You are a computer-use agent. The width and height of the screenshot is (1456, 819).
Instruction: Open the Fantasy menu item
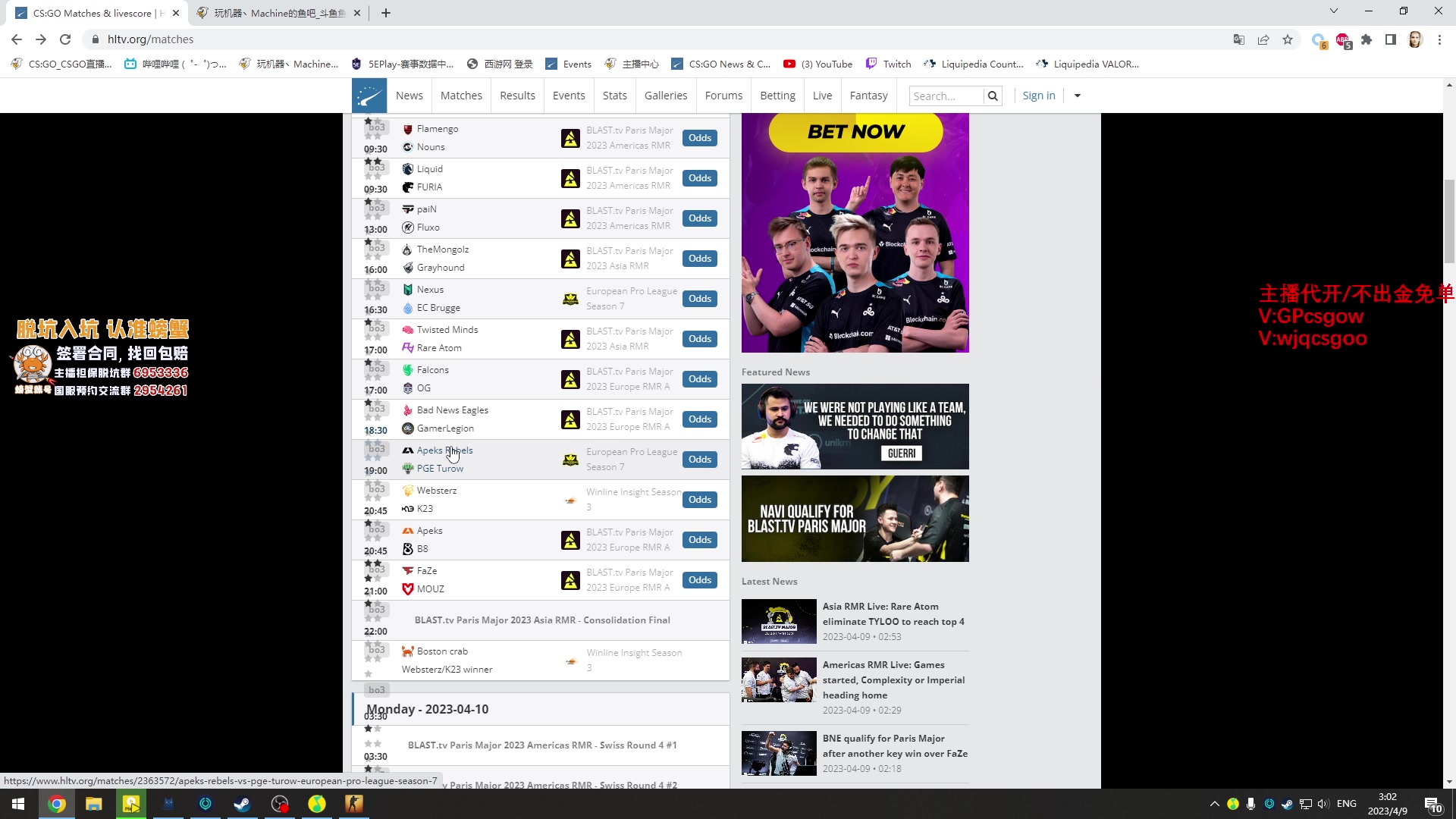coord(869,96)
